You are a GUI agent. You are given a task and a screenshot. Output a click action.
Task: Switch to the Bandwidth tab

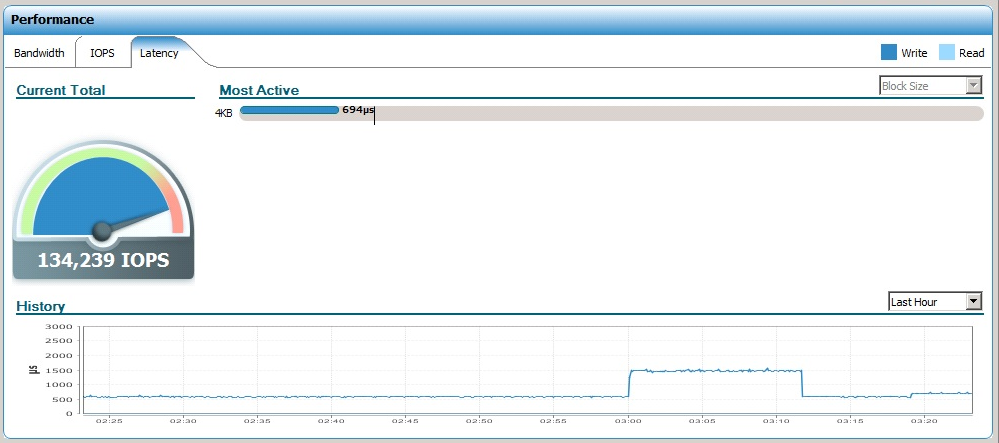tap(40, 53)
